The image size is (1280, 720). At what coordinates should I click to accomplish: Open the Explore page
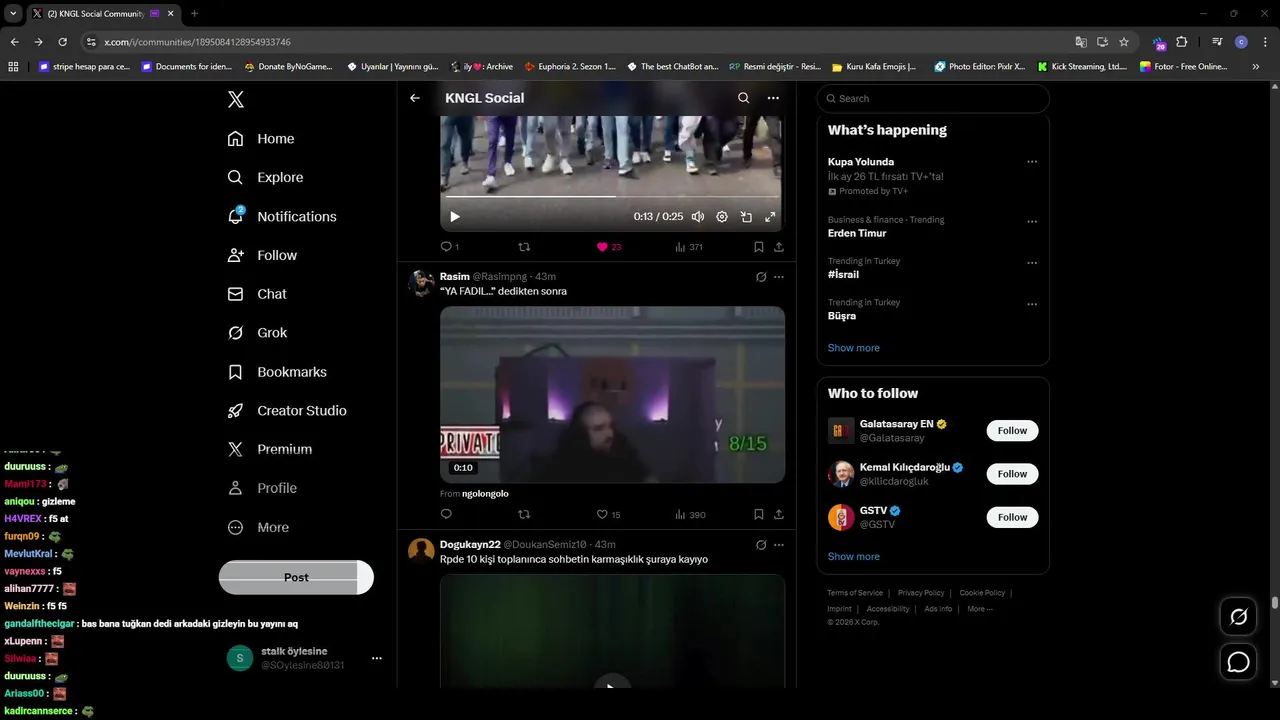pyautogui.click(x=265, y=178)
